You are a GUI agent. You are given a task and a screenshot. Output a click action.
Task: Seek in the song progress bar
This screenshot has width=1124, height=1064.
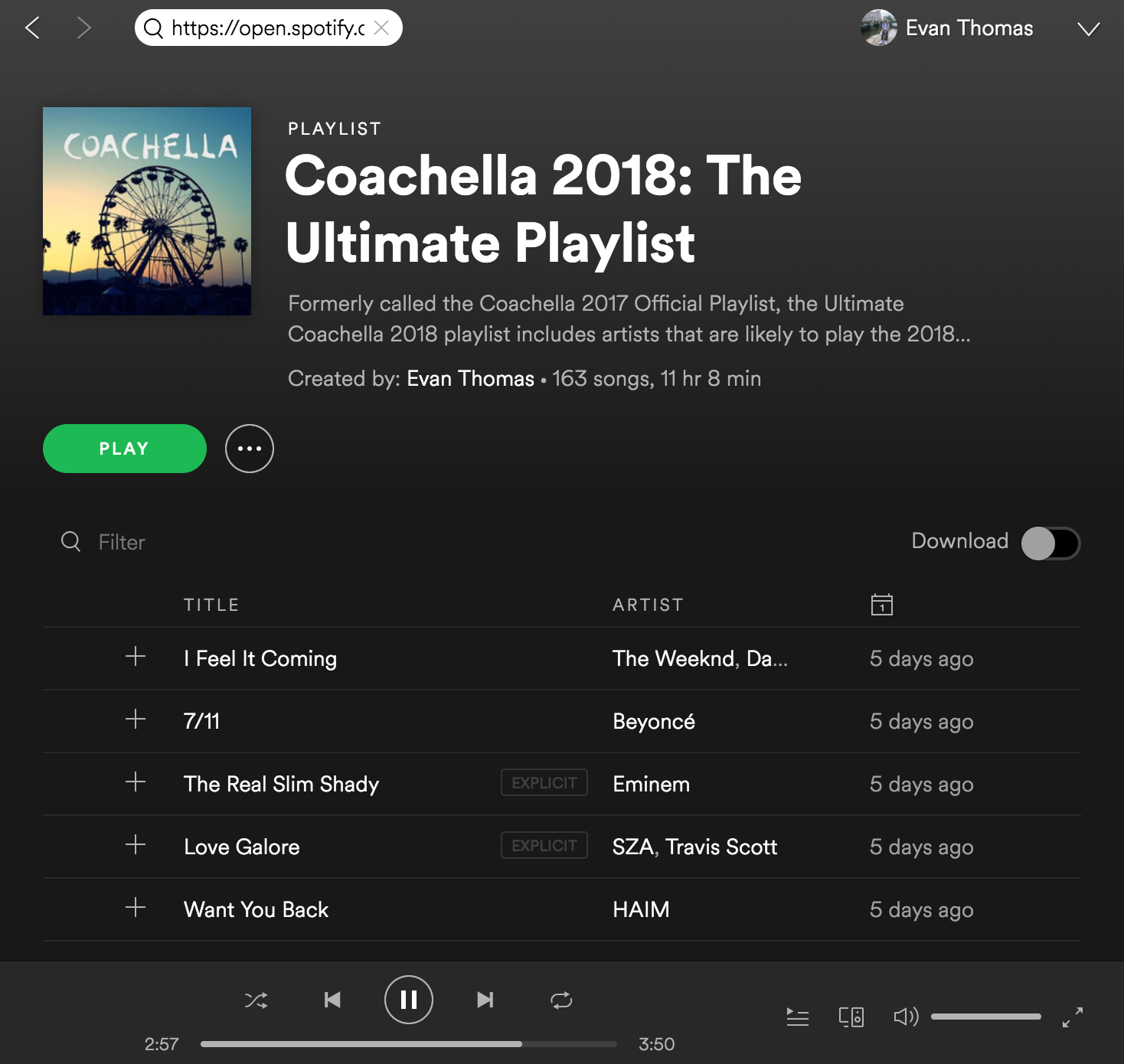click(409, 1044)
